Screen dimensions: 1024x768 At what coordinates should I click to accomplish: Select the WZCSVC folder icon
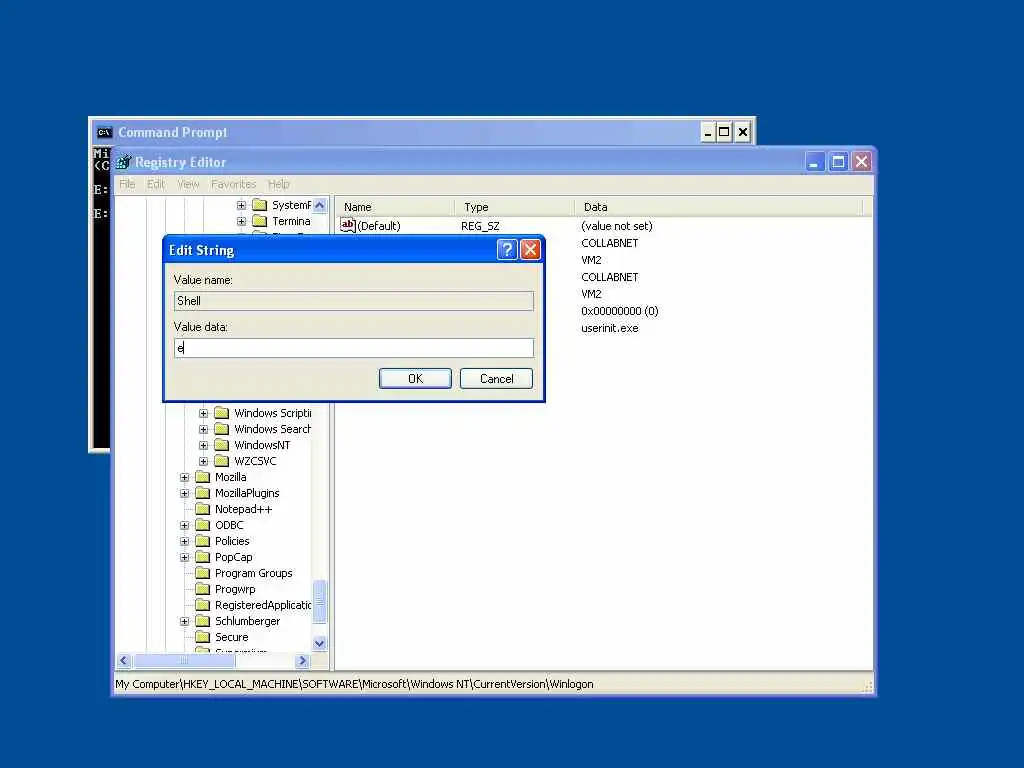point(221,461)
